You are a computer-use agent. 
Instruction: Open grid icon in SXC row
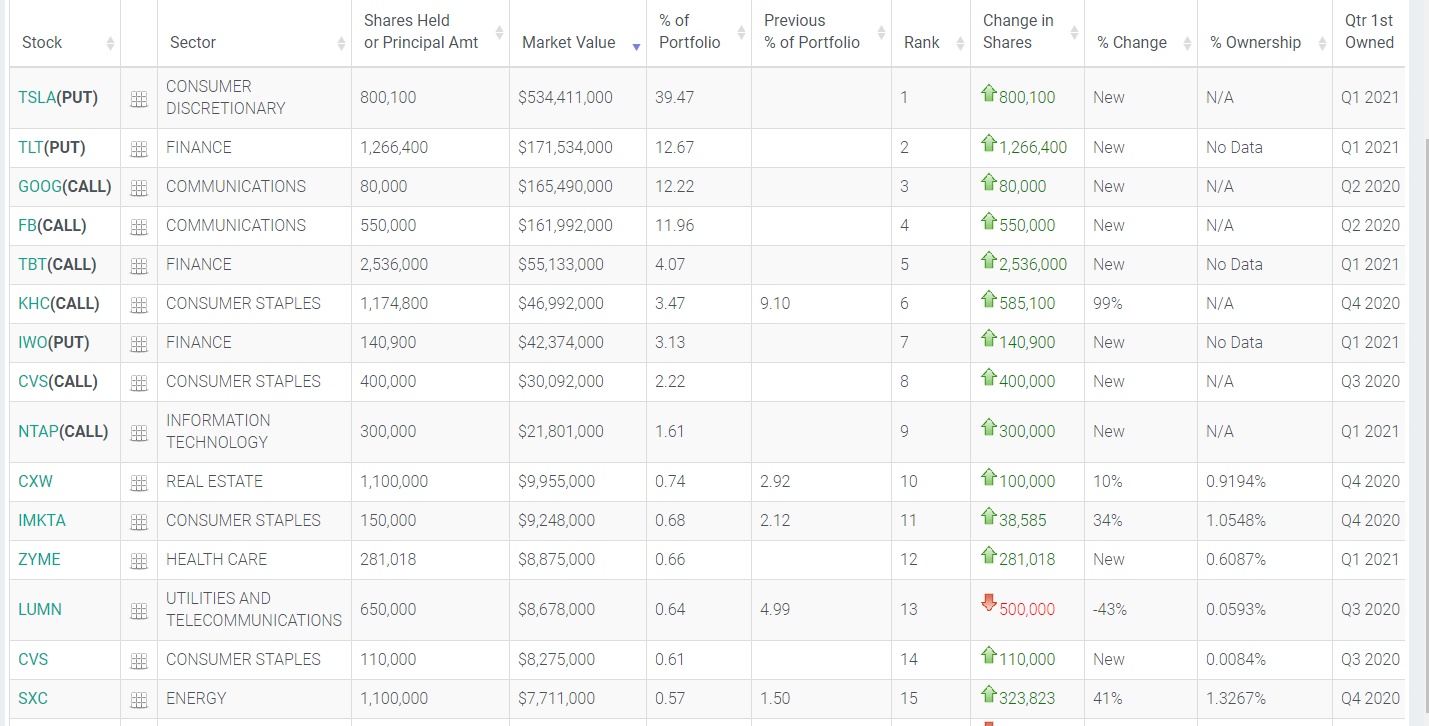point(139,700)
